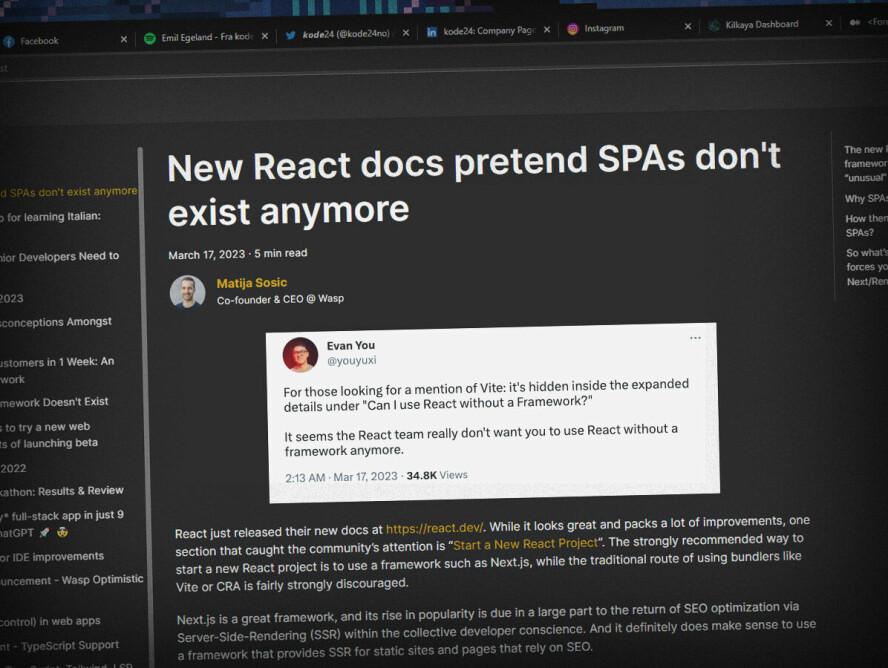Click the LinkedIn favicon in tab
This screenshot has height=668, width=888.
pos(432,32)
